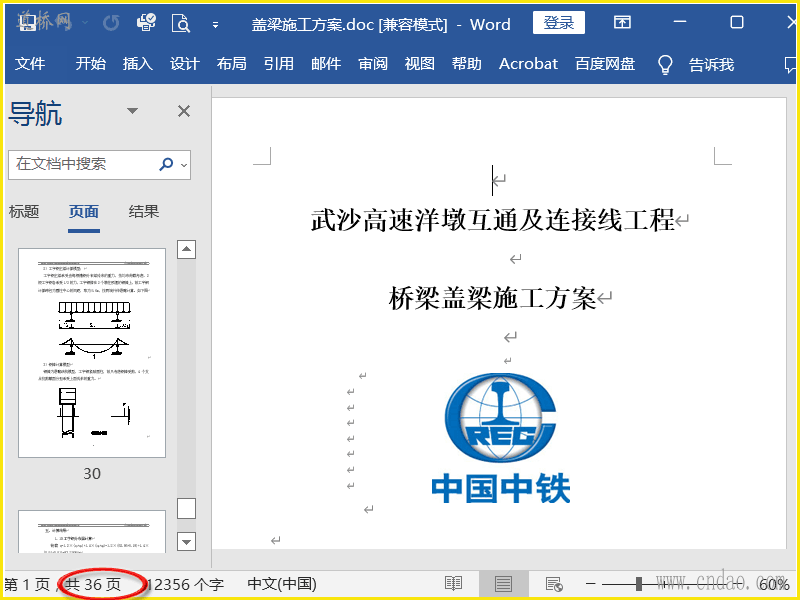Click the 中文(中国) language indicator

pos(282,584)
